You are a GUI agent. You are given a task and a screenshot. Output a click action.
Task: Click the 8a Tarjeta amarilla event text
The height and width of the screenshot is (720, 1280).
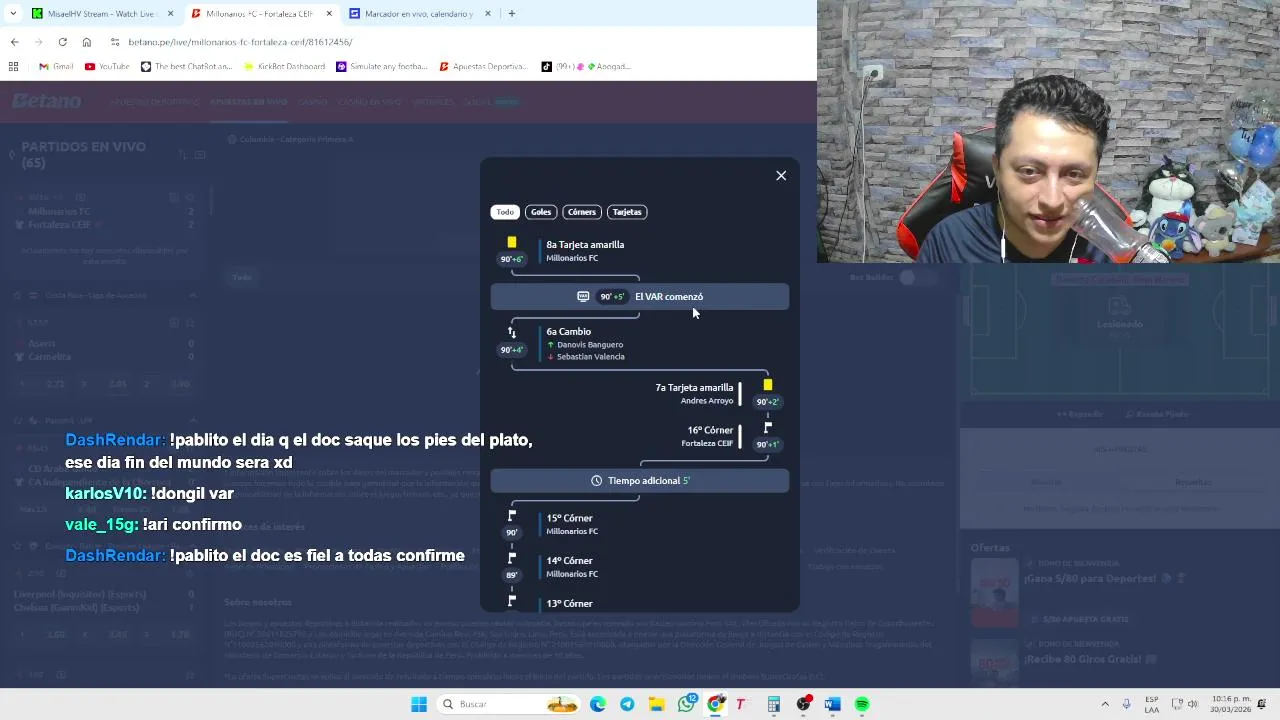pyautogui.click(x=585, y=245)
